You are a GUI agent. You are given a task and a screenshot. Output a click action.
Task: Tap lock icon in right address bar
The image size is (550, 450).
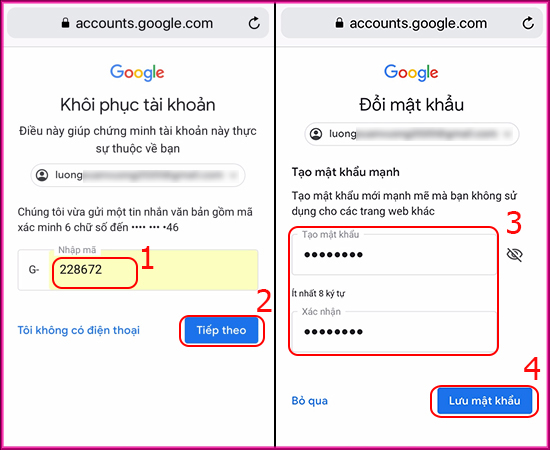tap(339, 23)
